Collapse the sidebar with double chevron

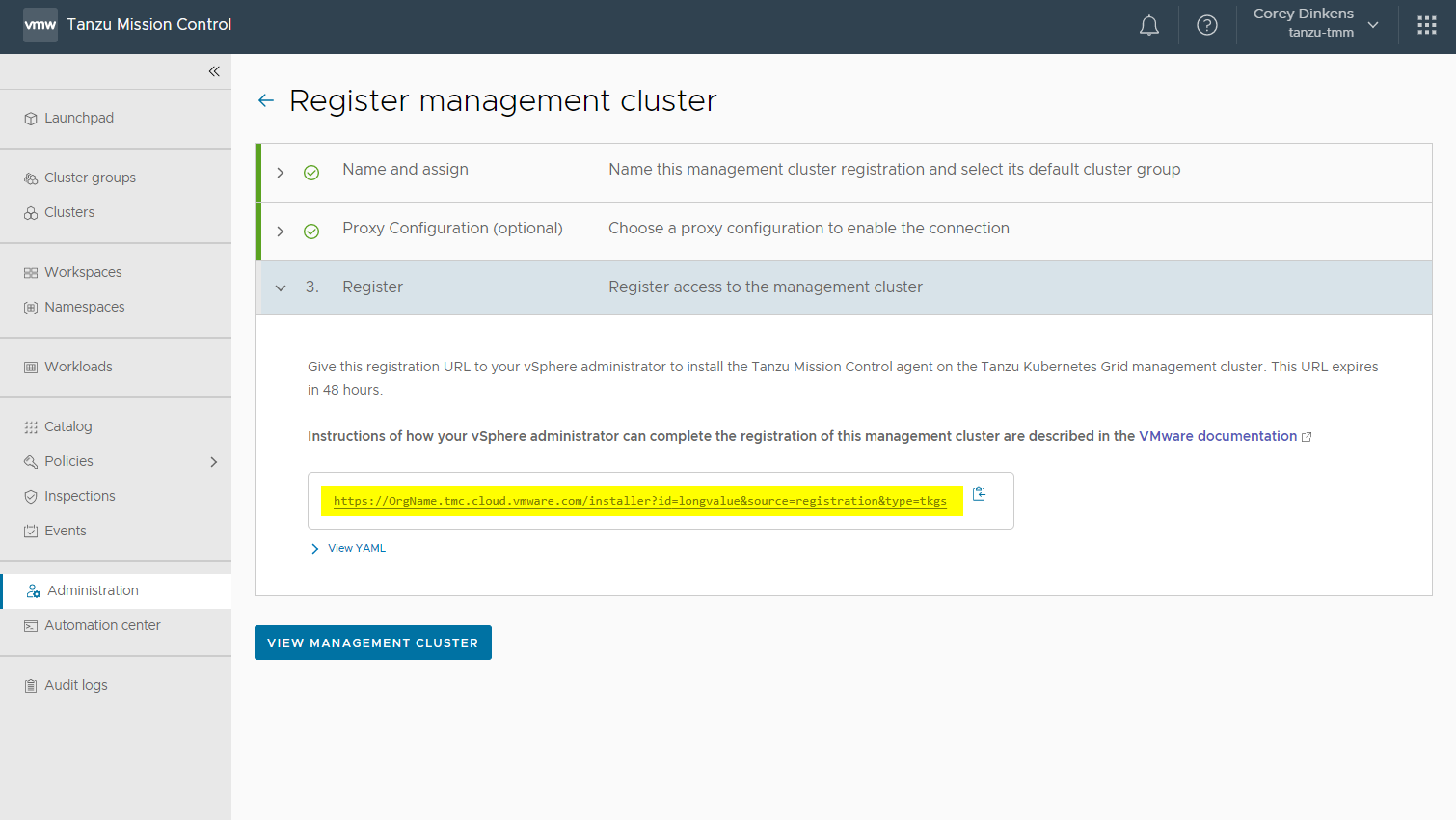point(214,71)
